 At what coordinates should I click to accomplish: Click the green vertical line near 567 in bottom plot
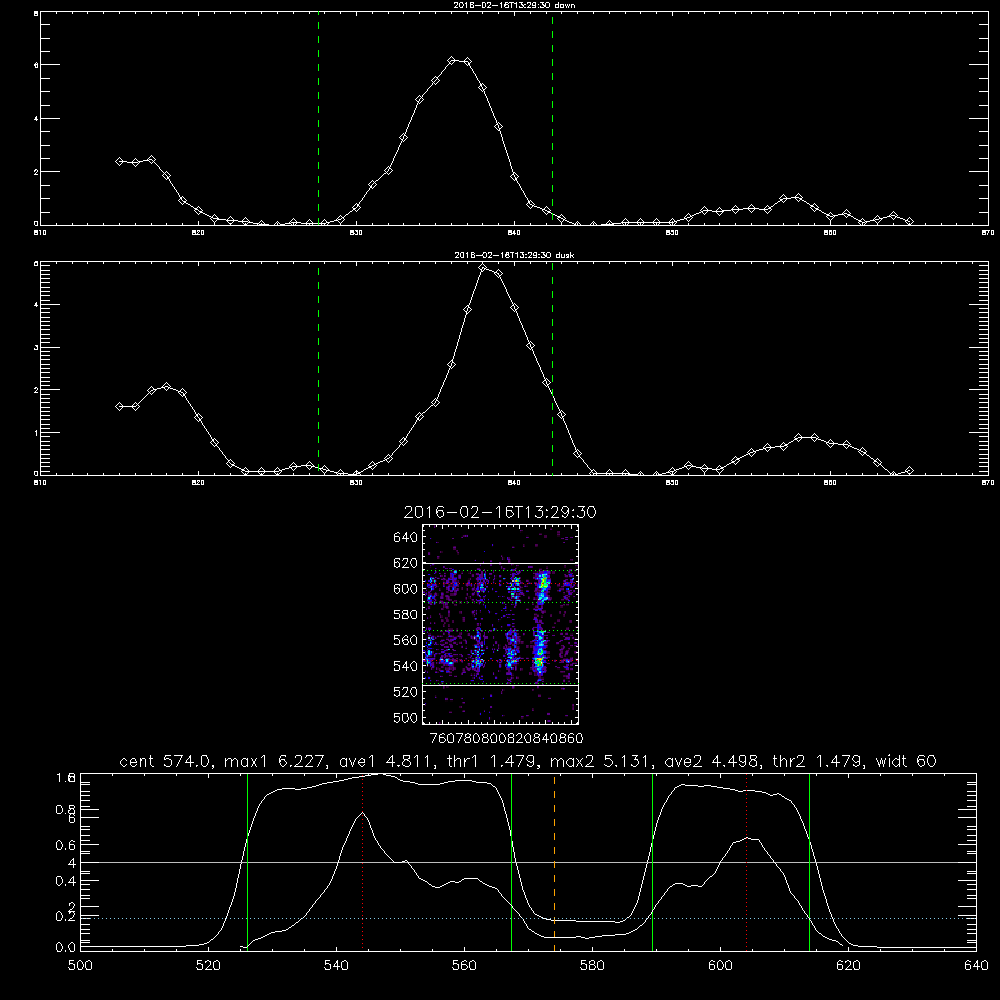tap(511, 861)
